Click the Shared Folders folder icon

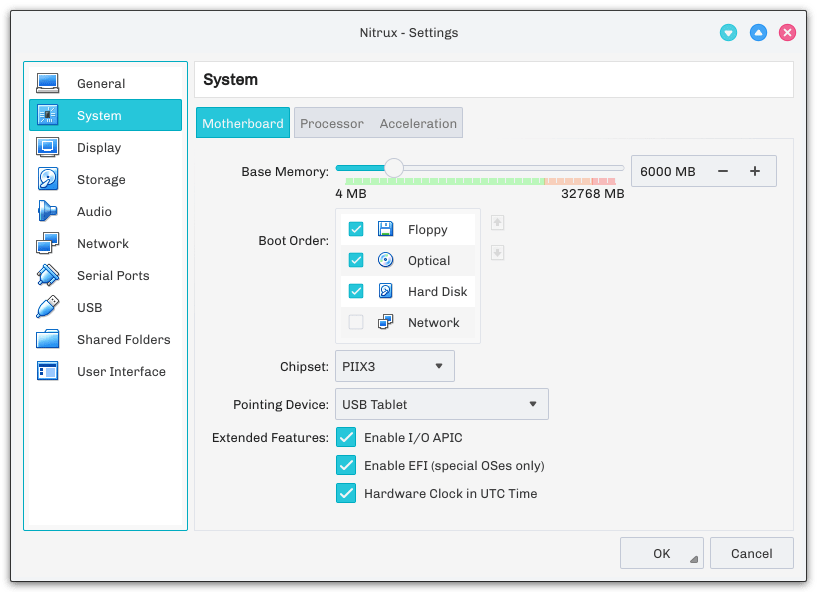point(47,339)
